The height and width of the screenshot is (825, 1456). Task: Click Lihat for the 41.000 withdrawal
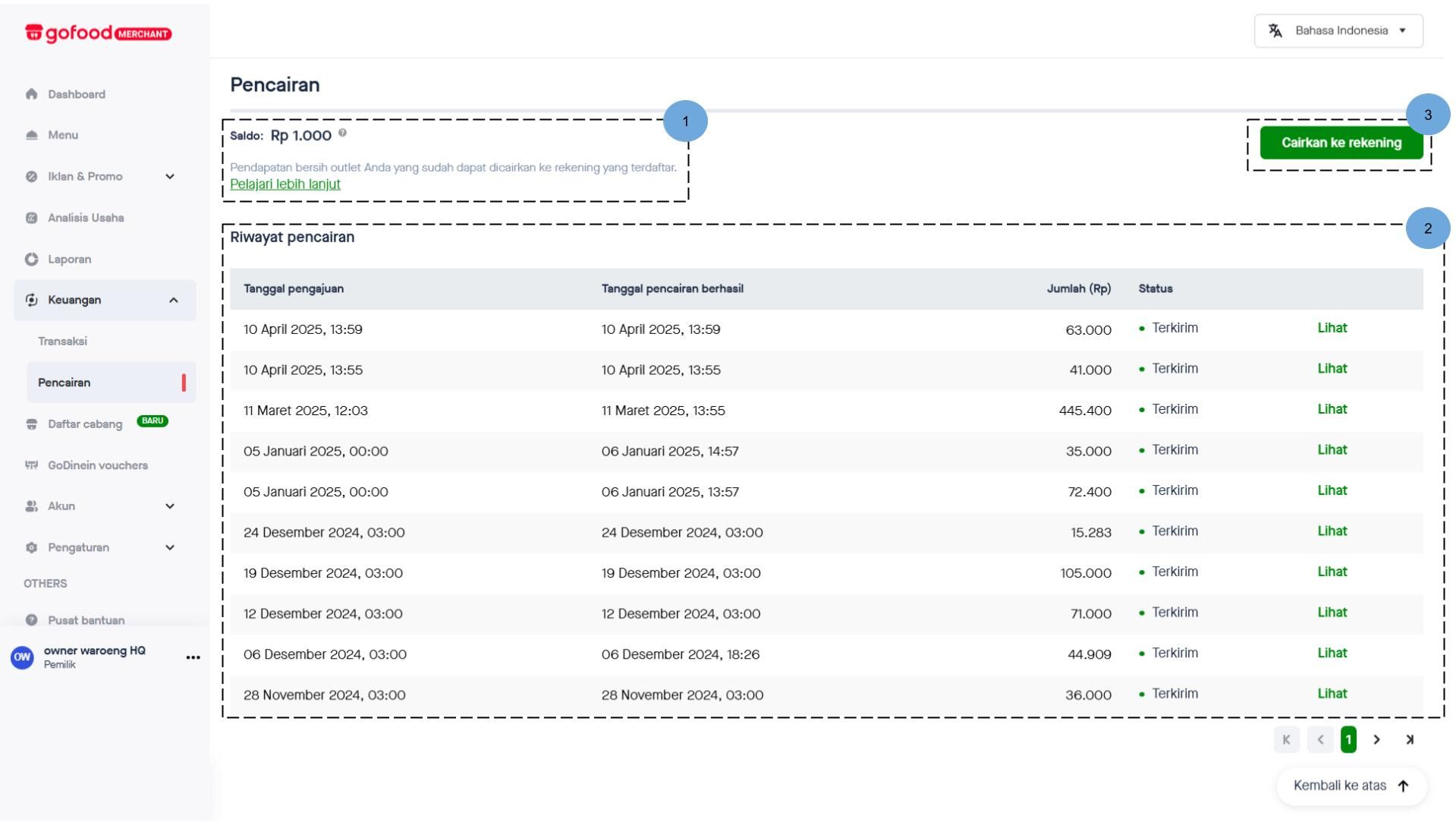(x=1332, y=369)
